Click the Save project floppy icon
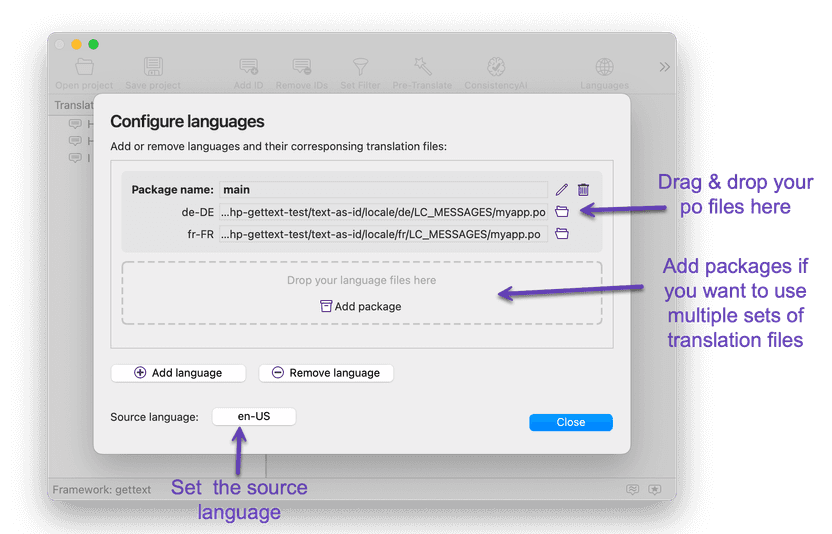Viewport: 832px width, 534px height. click(153, 67)
